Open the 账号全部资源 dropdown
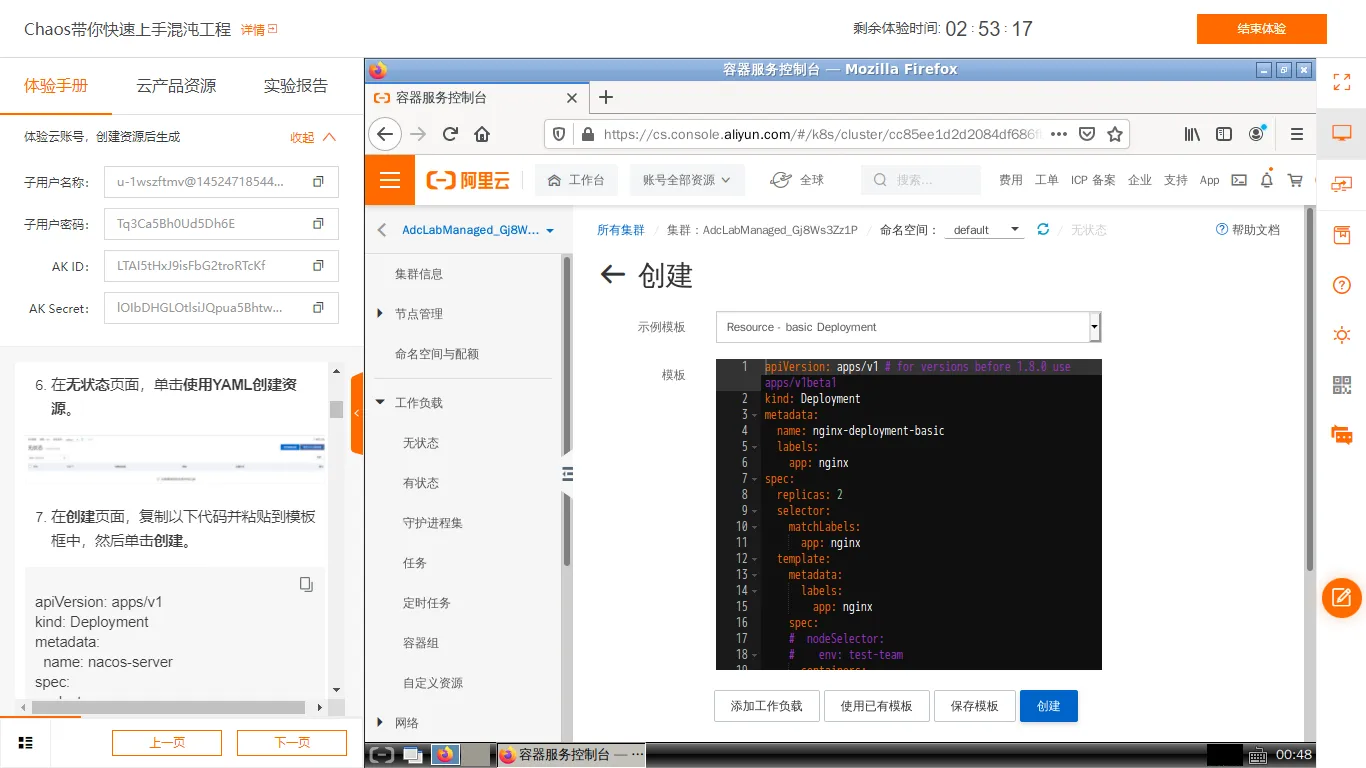Screen dimensions: 1366x768 (686, 180)
